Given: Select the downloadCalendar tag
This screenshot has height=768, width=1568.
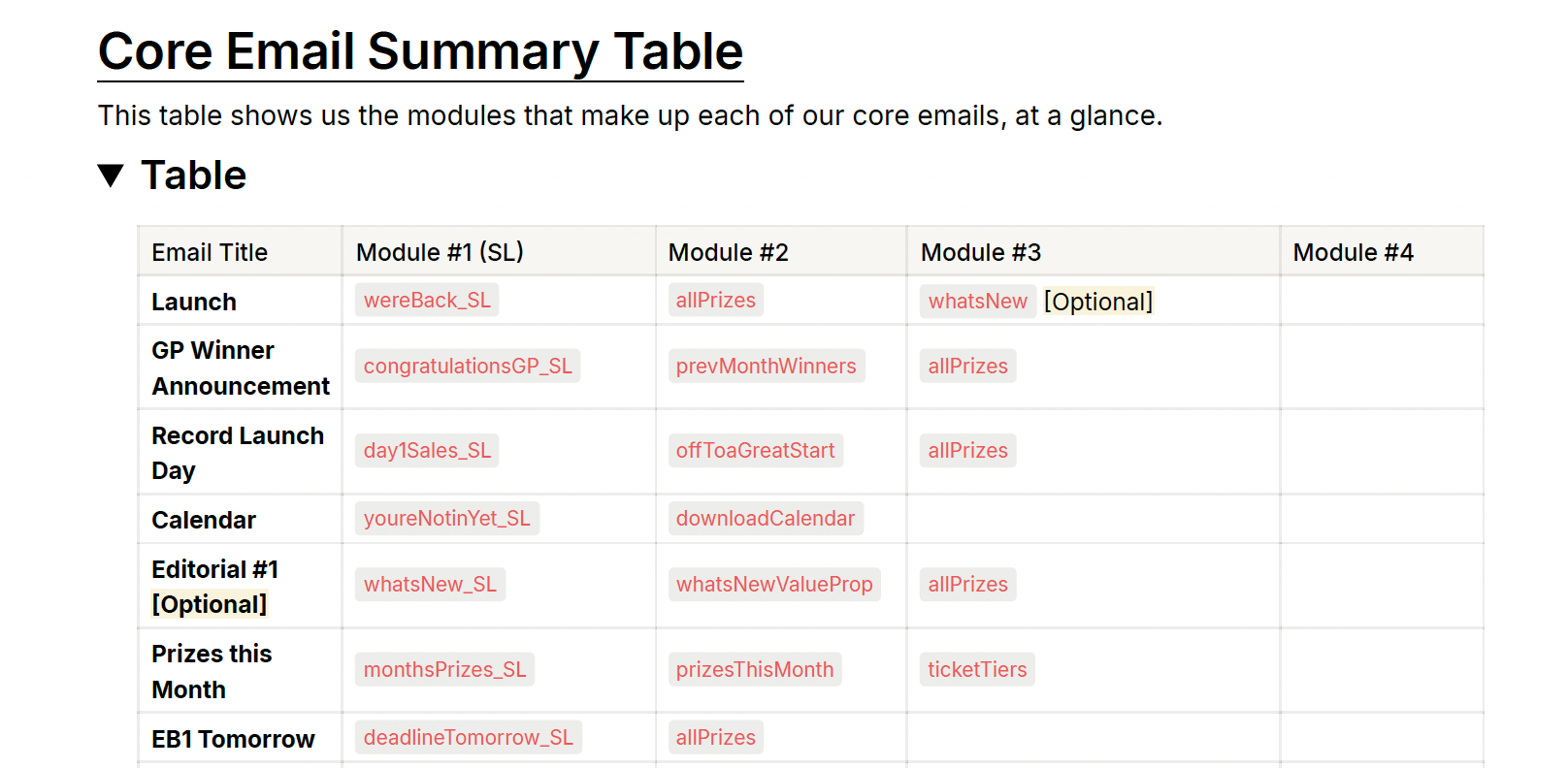Looking at the screenshot, I should tap(765, 518).
